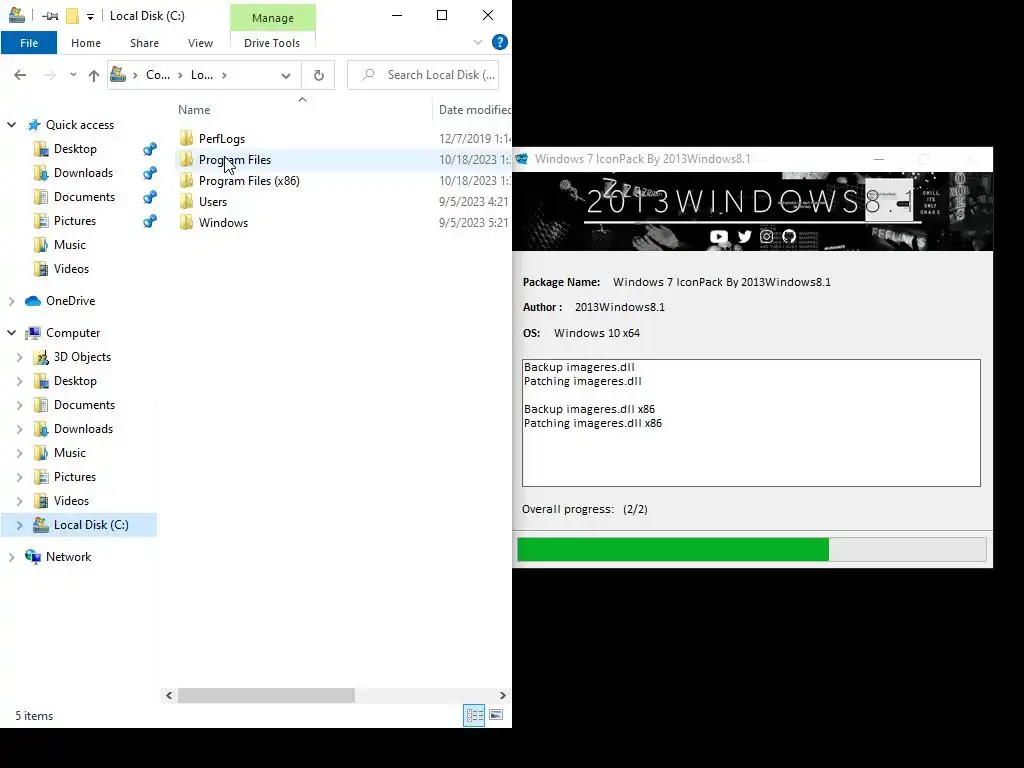Sort by the Name column header
The height and width of the screenshot is (768, 1024).
click(x=194, y=110)
